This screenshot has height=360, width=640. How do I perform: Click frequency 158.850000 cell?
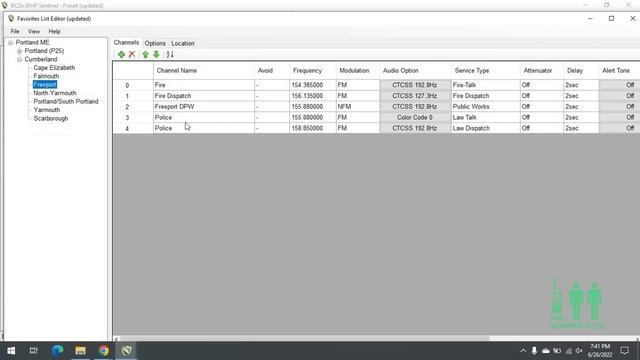click(313, 128)
